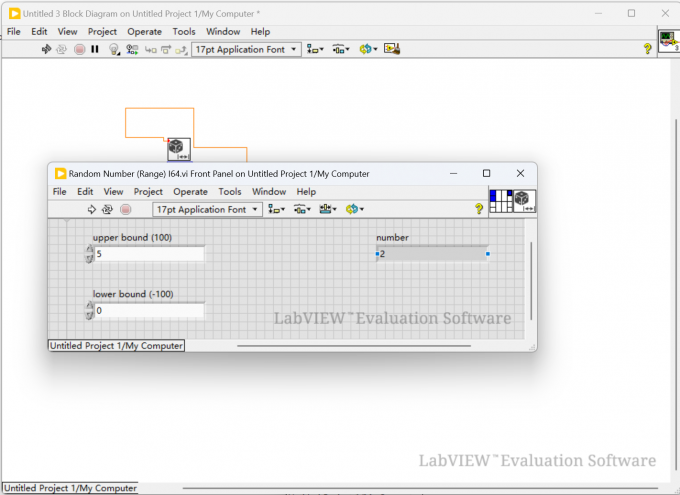This screenshot has height=495, width=680.
Task: Toggle Retain Wire Values in Block Diagram toolbar
Action: point(132,49)
